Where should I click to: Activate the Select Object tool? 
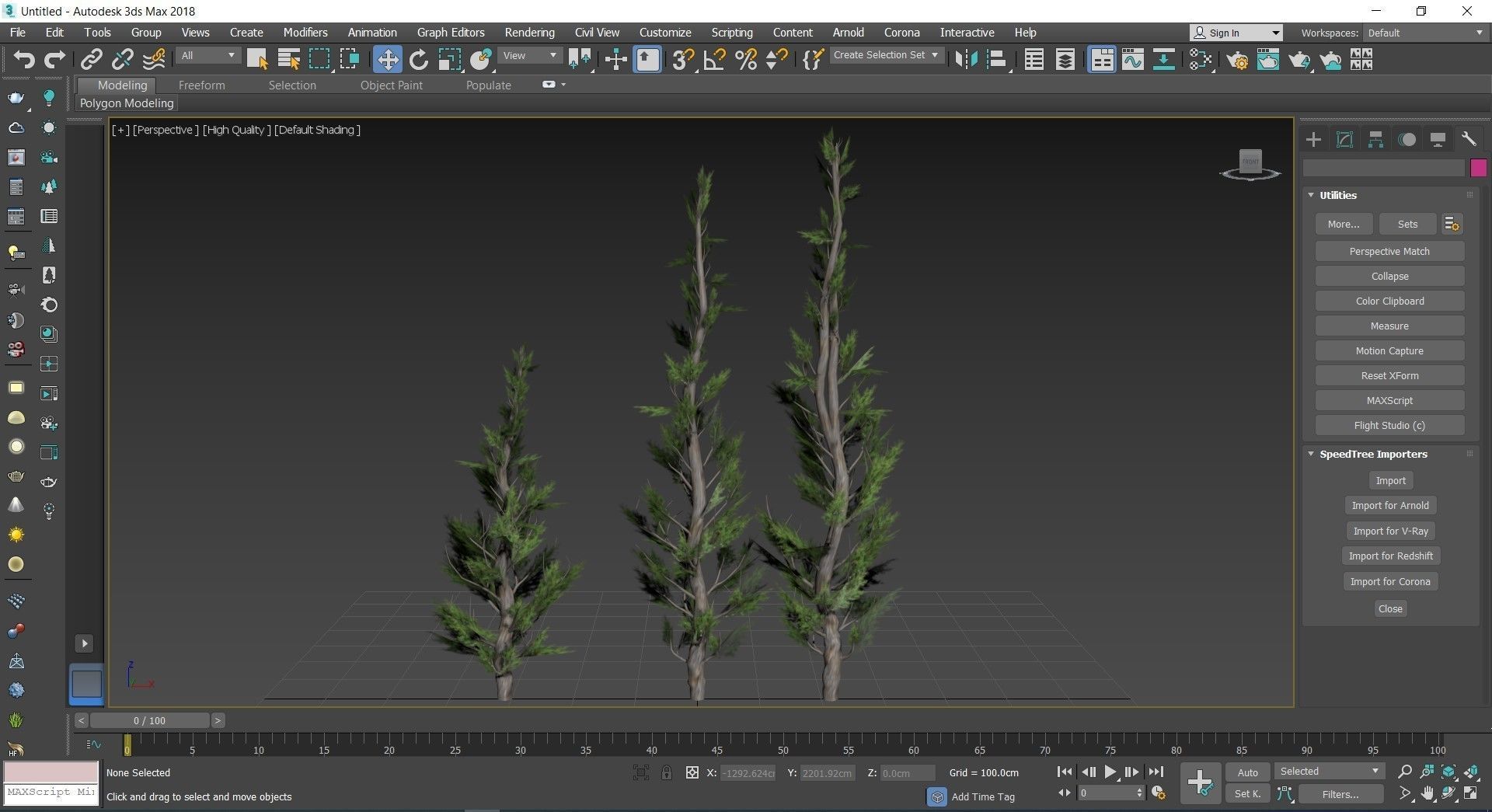pos(257,59)
